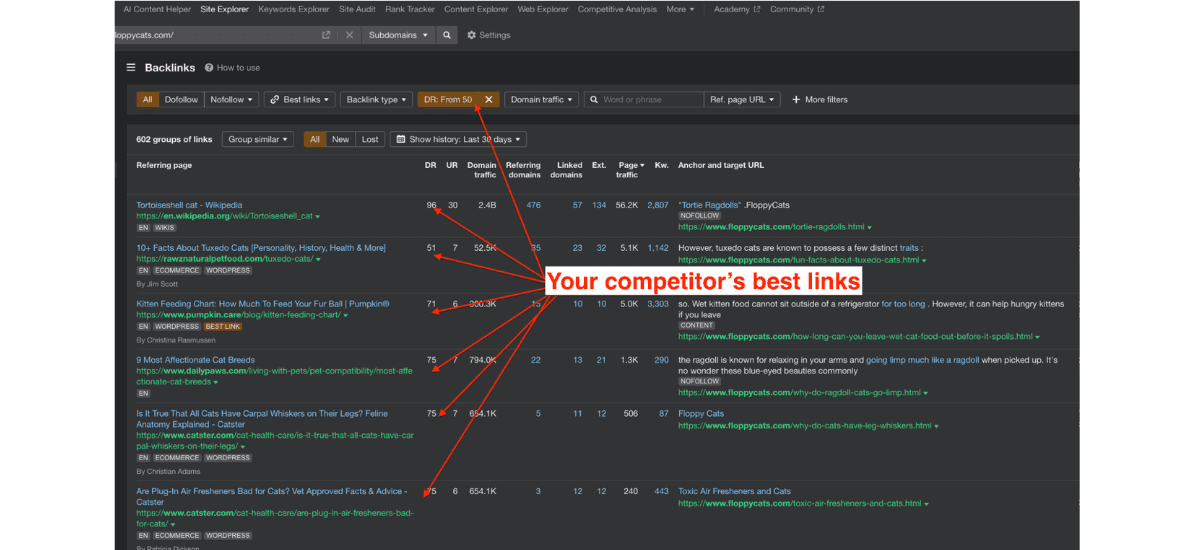The width and height of the screenshot is (1200, 550).
Task: Open the Settings gear
Action: [x=472, y=35]
